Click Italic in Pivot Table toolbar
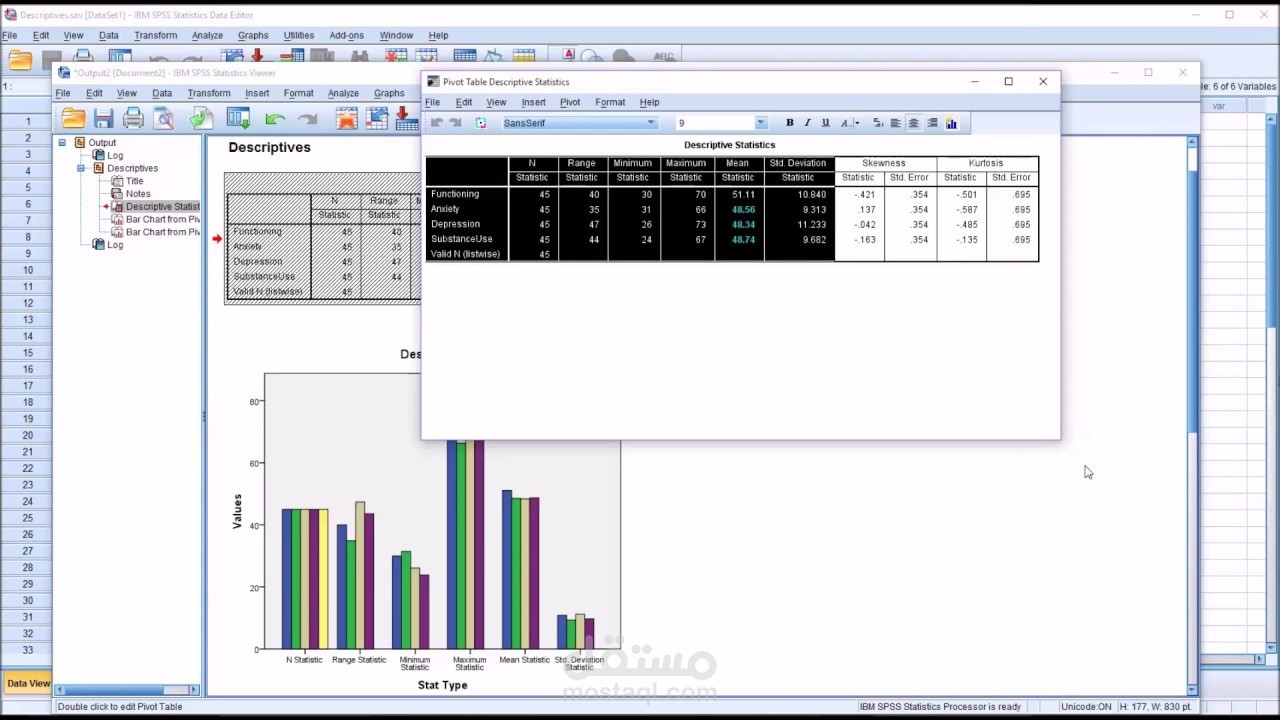This screenshot has height=720, width=1280. 807,123
